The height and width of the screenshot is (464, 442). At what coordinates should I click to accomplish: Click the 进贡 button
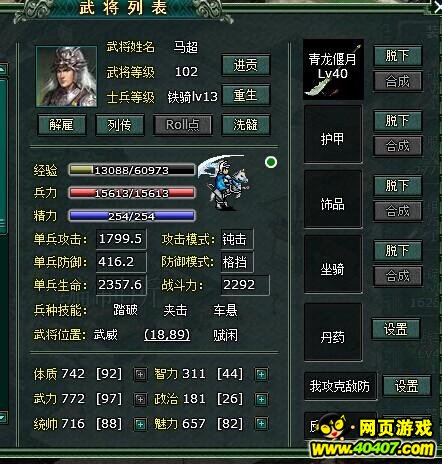246,65
